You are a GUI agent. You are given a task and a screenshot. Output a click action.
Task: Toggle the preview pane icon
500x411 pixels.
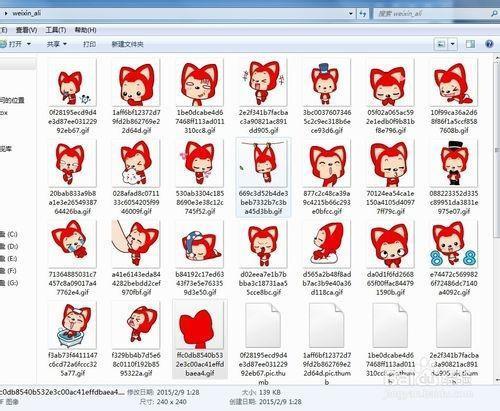[470, 44]
